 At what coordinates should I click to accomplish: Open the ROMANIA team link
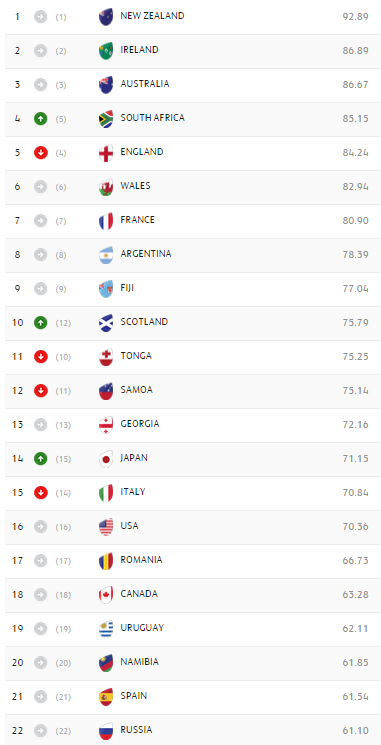pyautogui.click(x=141, y=560)
